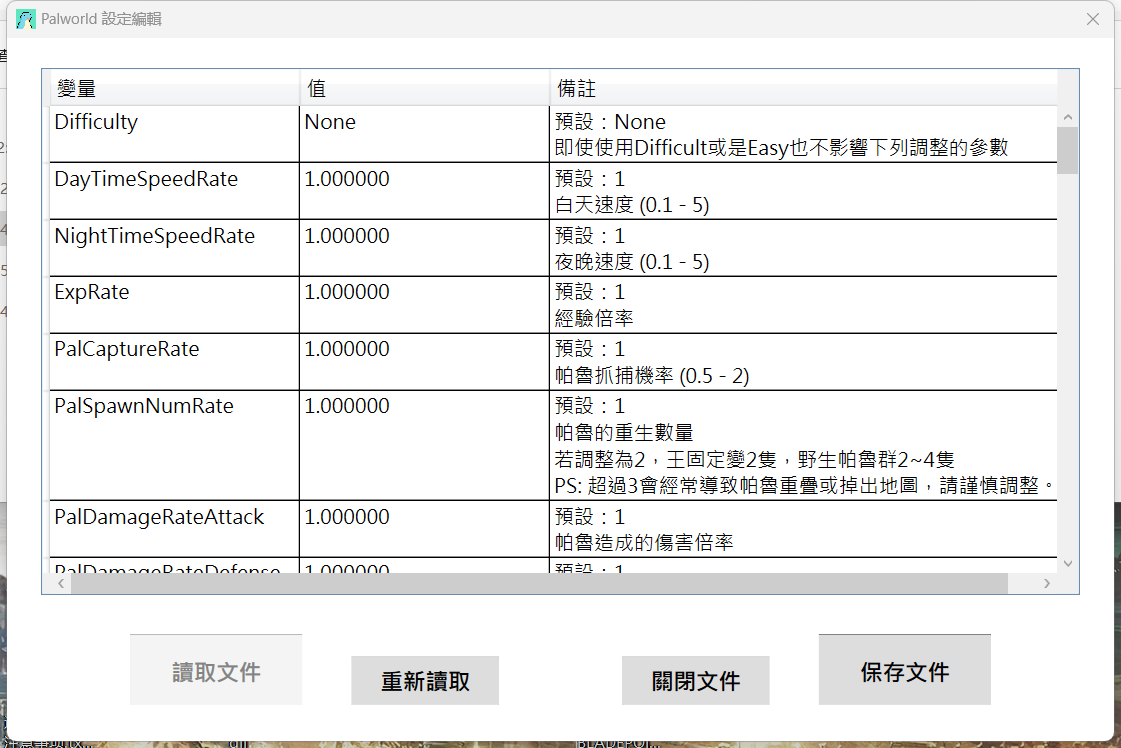Click the 經驗倍率 note
Screen dimensions: 1121x748
(594, 318)
